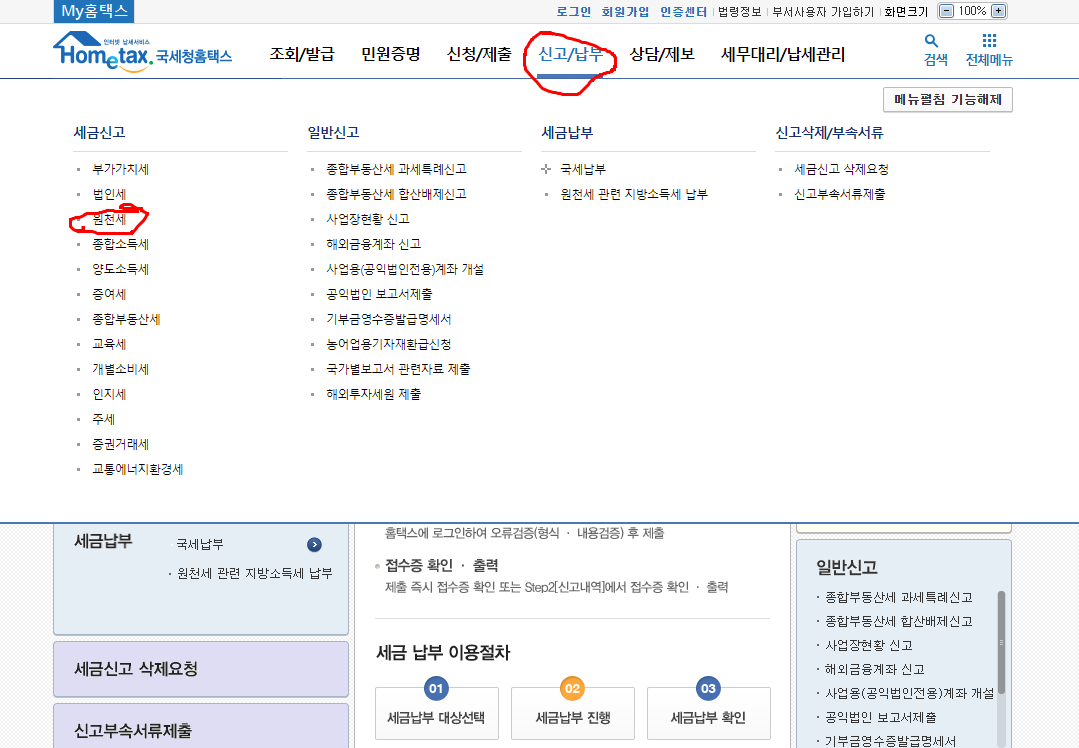
Task: Open the 세금신고 삭제요청 panel button
Action: (201, 669)
